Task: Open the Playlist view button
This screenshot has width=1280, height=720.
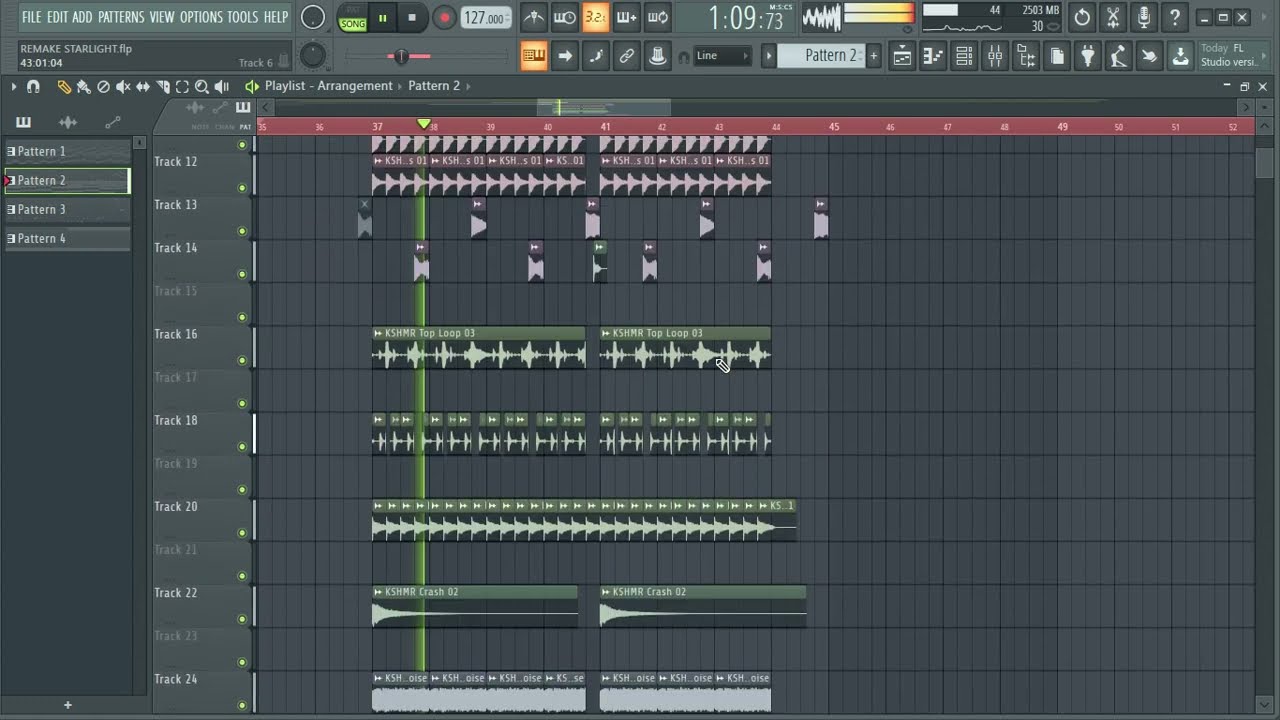Action: pos(902,57)
